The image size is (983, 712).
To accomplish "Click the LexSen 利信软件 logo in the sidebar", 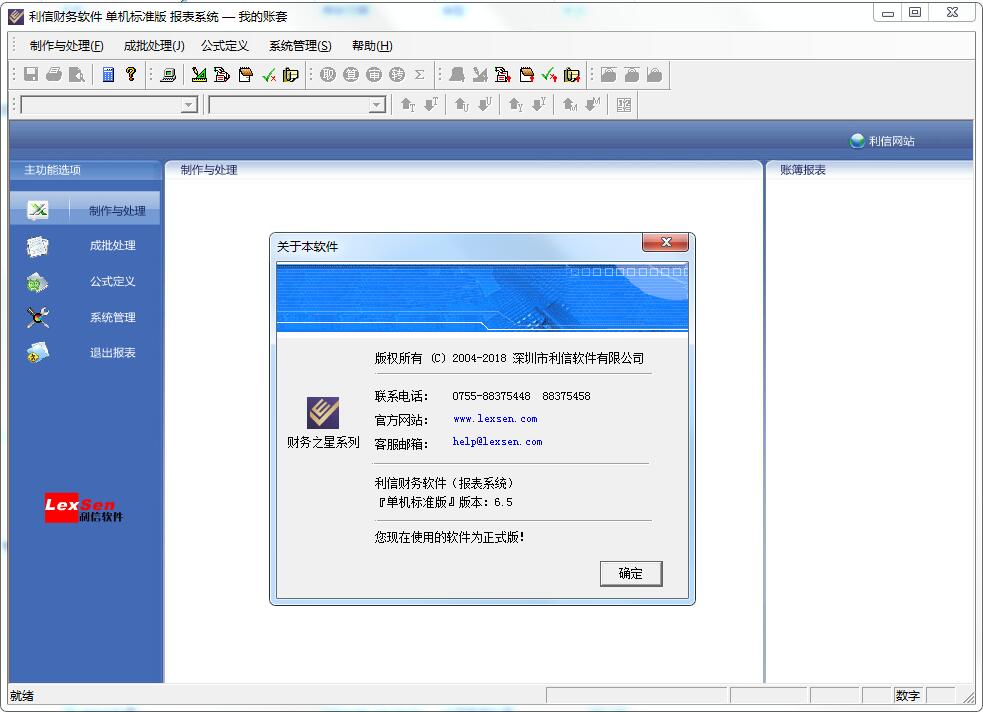I will click(83, 508).
